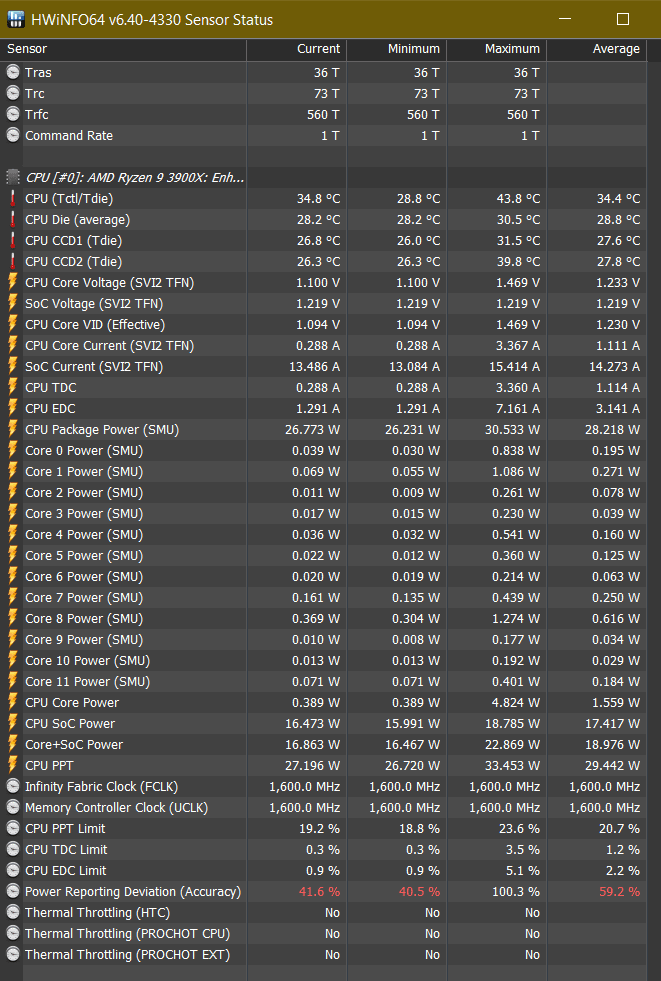Select the Core 8 Power (SMU) row

pyautogui.click(x=323, y=618)
